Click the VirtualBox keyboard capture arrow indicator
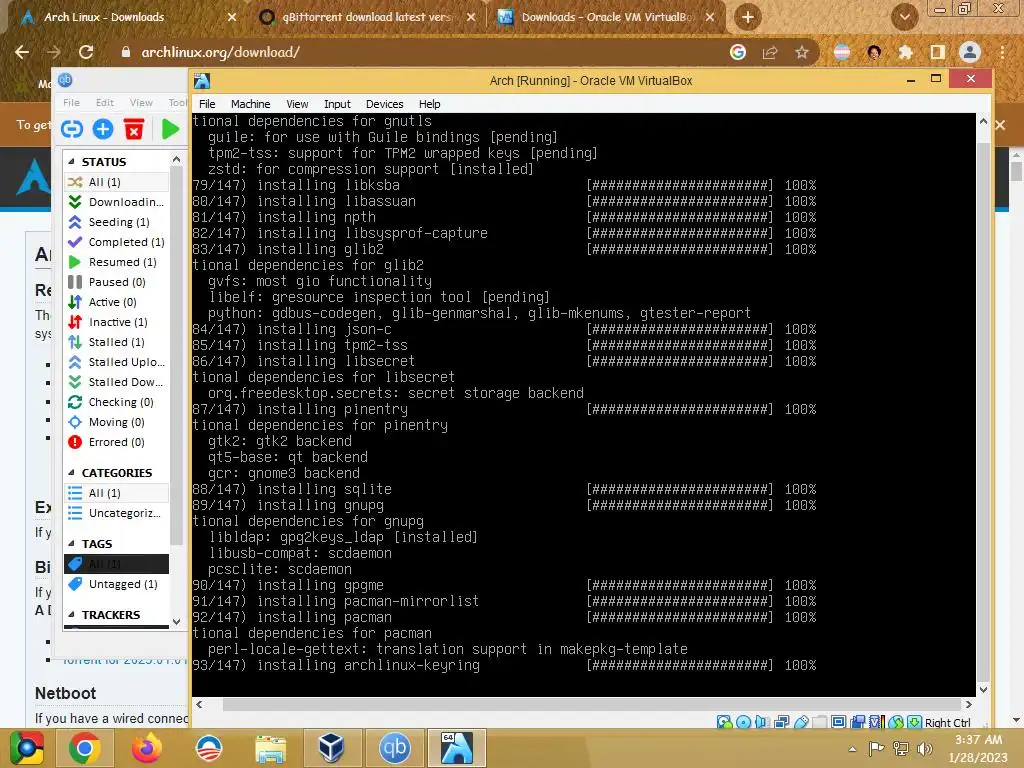 [x=914, y=722]
